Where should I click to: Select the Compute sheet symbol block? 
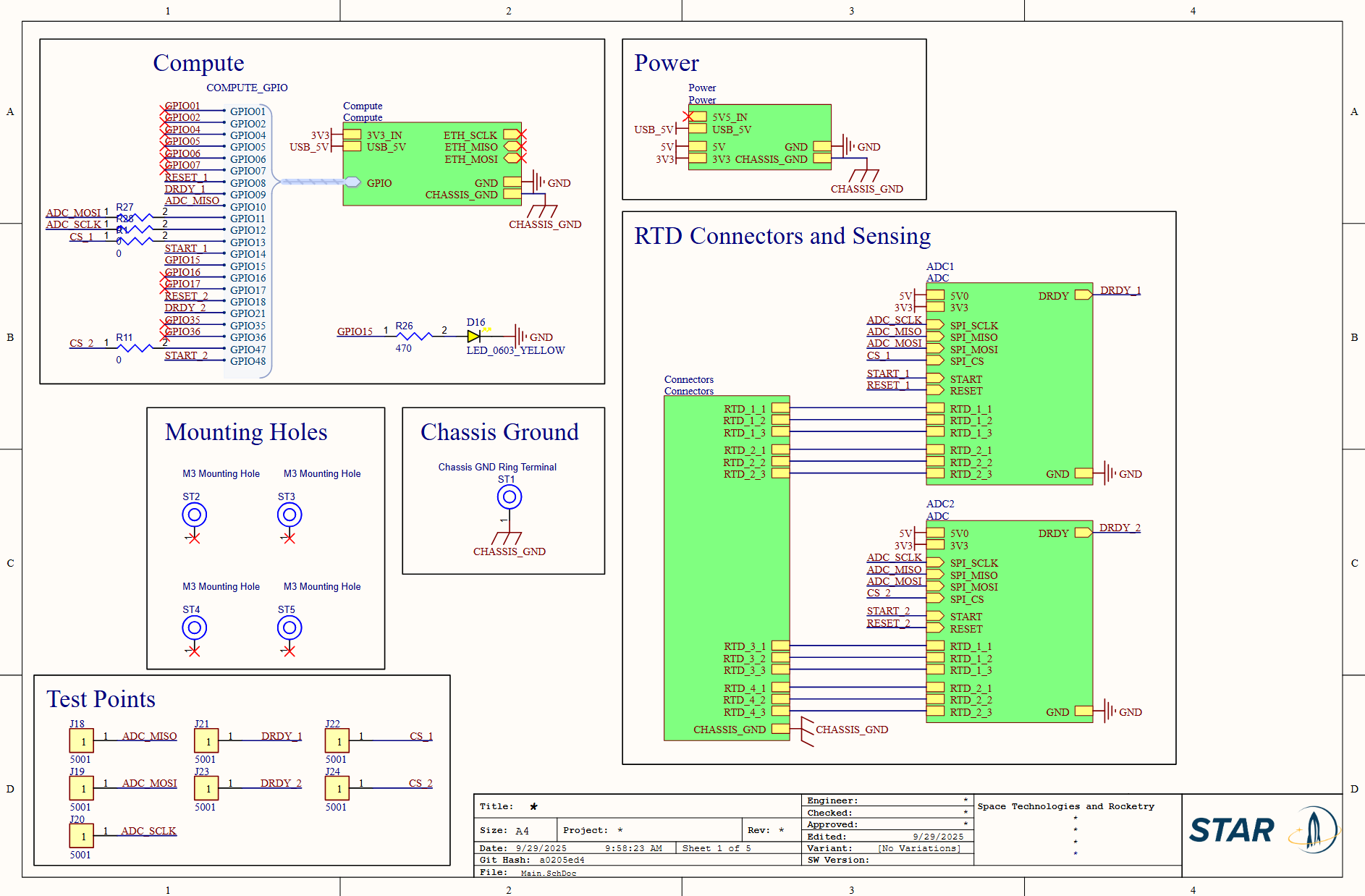431,164
